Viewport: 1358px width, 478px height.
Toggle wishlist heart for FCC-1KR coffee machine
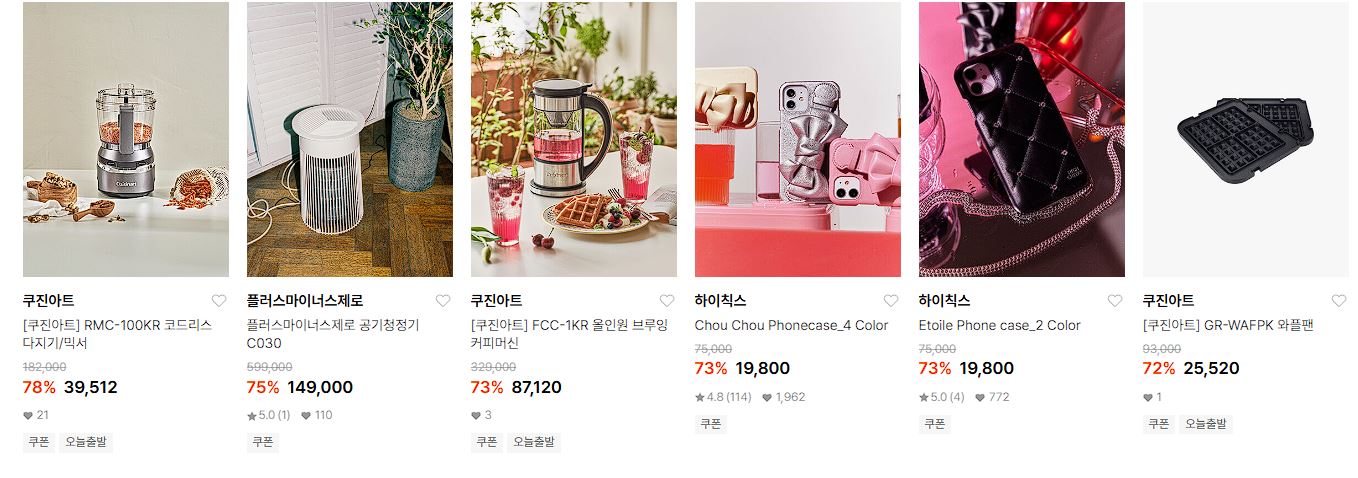tap(667, 301)
